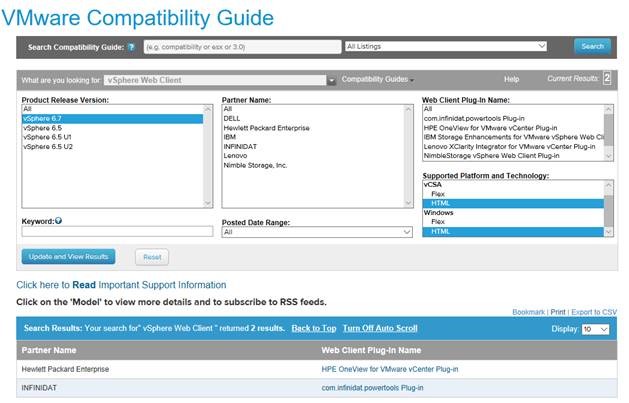Open com.infinidat.powertools Plug-in result link

372,388
